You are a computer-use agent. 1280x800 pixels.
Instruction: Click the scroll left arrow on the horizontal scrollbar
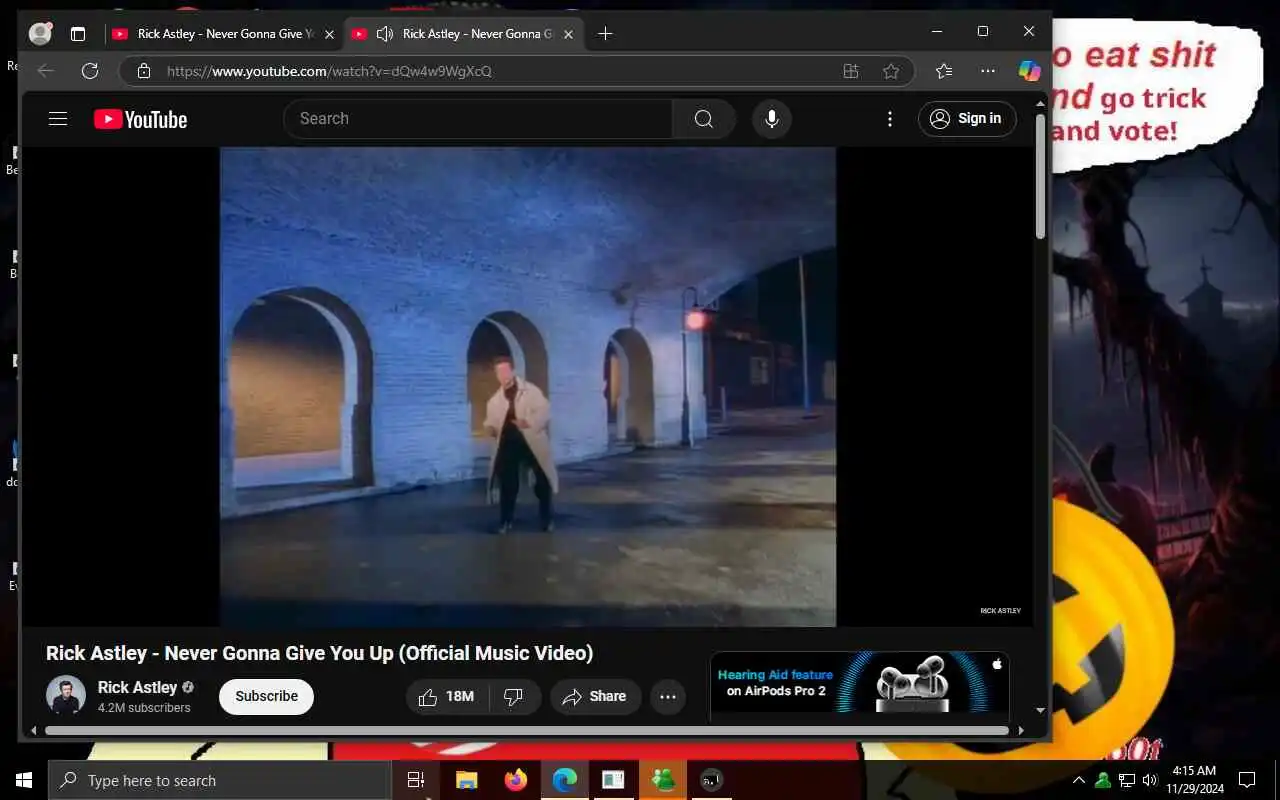(32, 731)
